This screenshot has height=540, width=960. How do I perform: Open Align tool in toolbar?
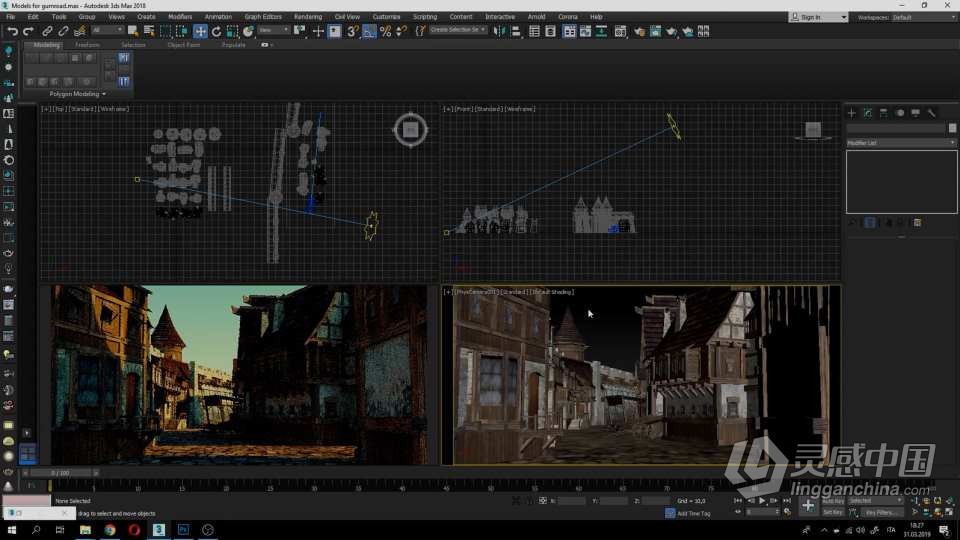pyautogui.click(x=516, y=31)
